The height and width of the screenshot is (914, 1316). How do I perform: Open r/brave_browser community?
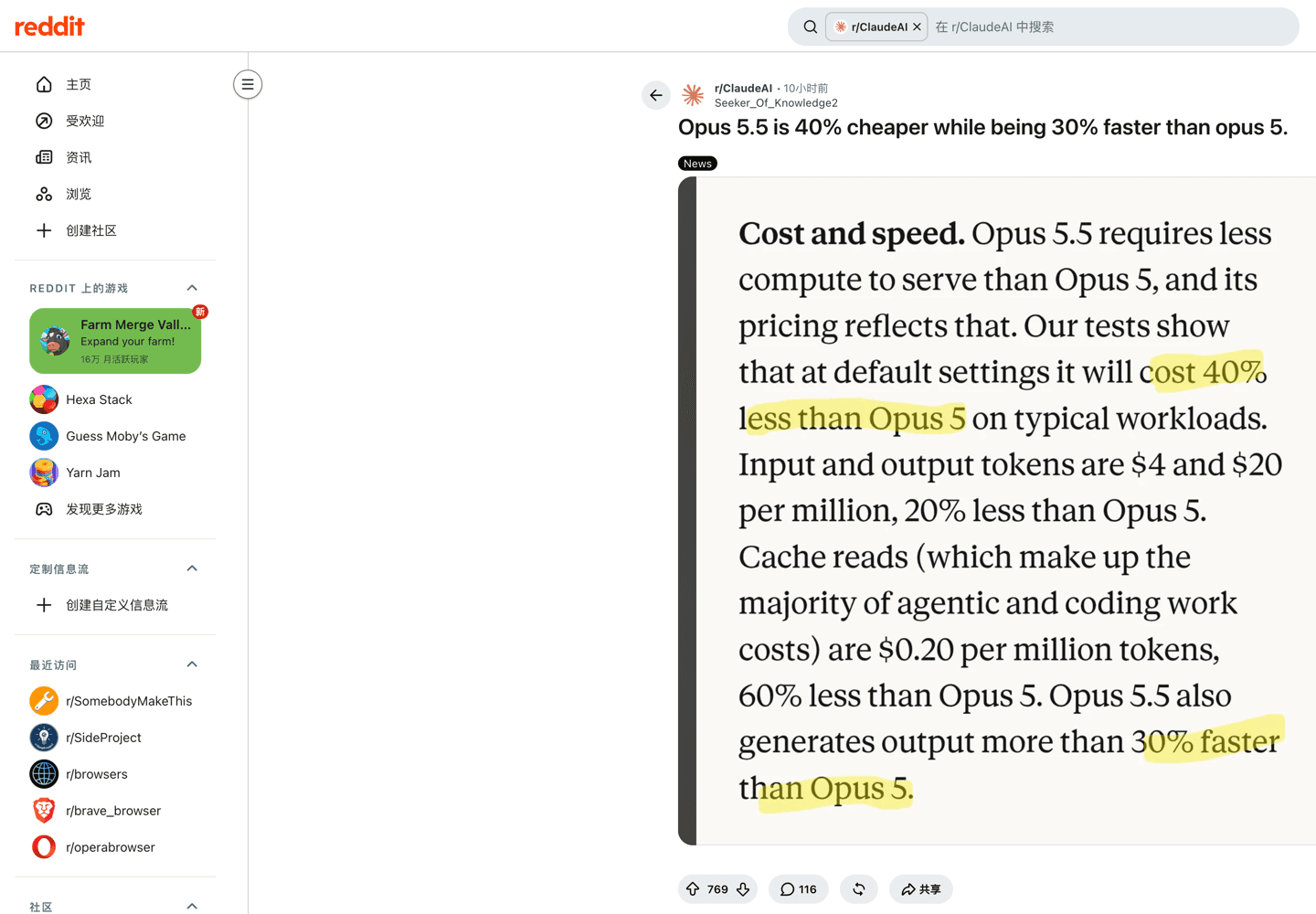click(x=115, y=811)
